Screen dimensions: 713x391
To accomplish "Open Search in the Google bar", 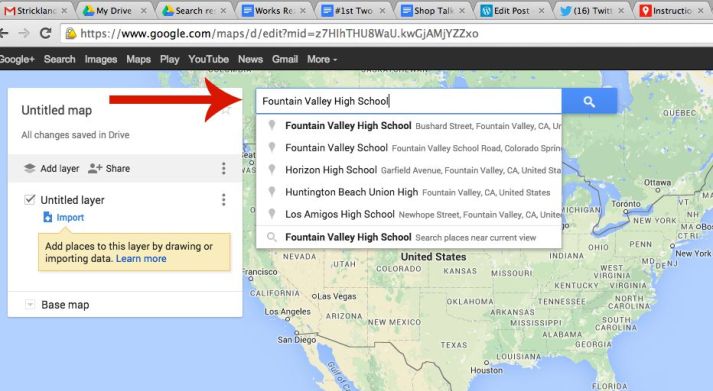I will 60,59.
